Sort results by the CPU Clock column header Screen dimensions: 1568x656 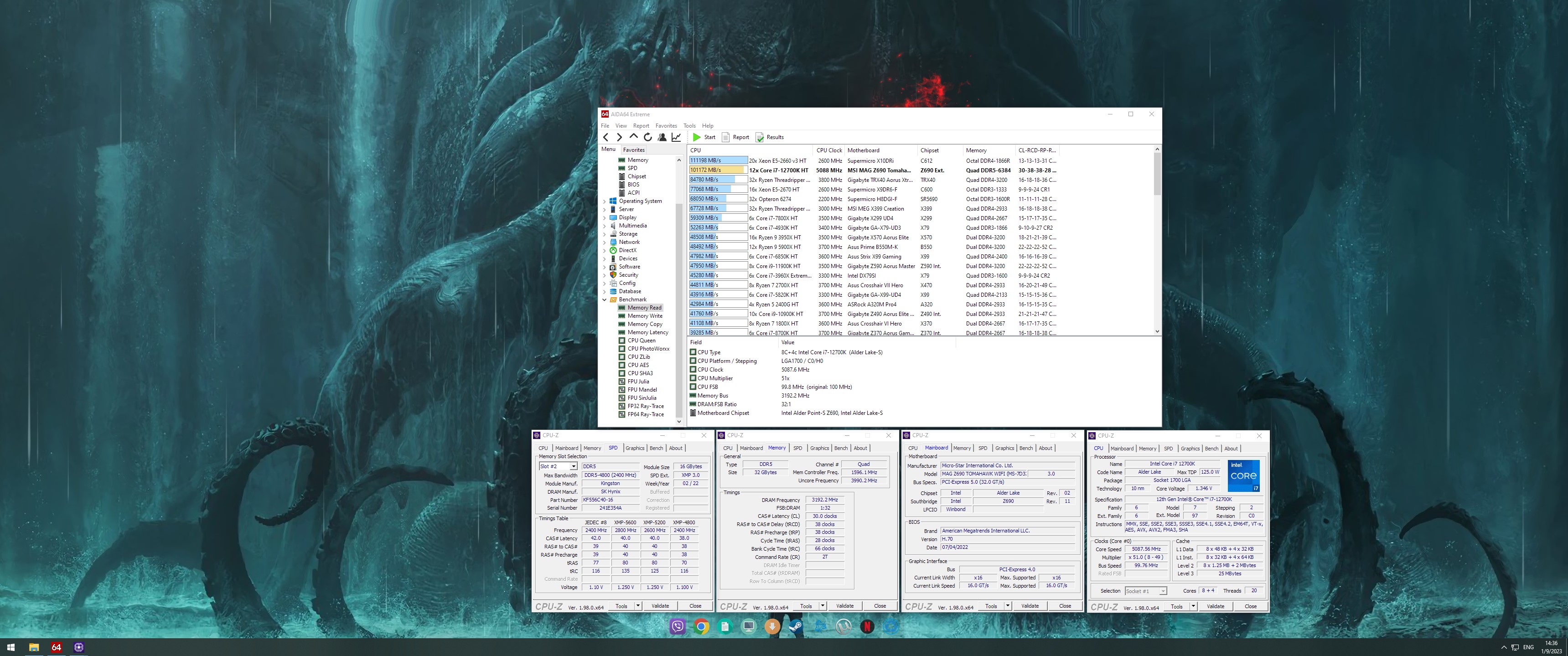point(828,150)
